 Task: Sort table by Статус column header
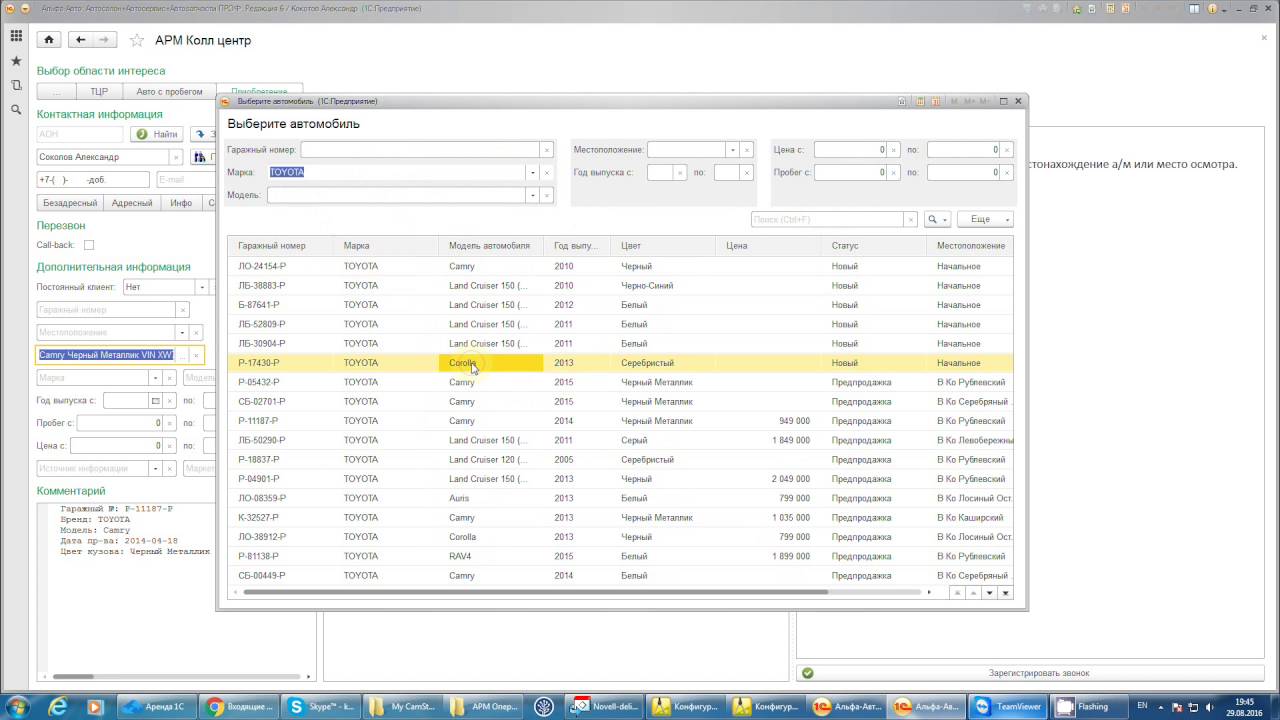point(874,246)
